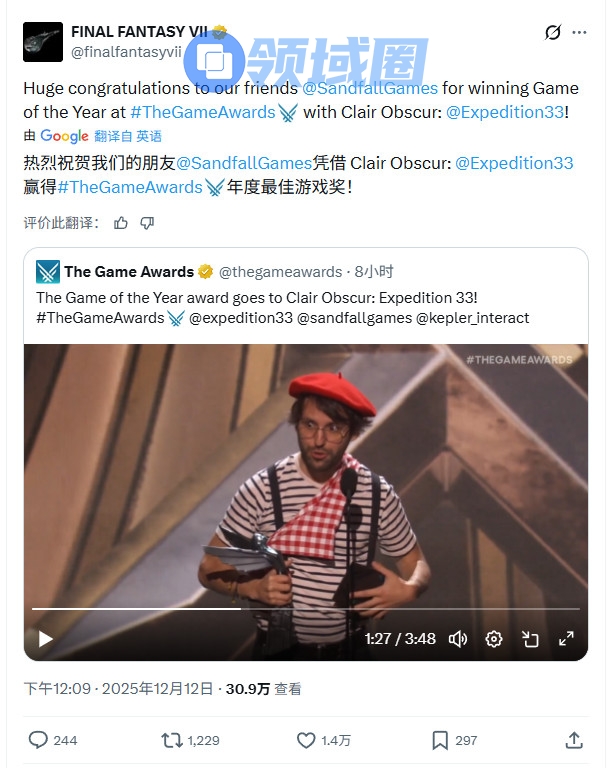Click the picture-in-picture video icon
Screen dimensions: 615x768
pyautogui.click(x=530, y=639)
